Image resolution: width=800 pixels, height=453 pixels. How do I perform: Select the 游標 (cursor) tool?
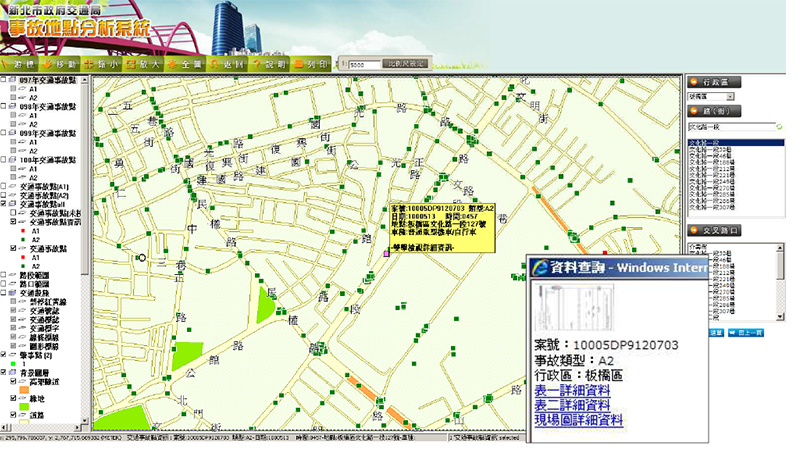(22, 63)
